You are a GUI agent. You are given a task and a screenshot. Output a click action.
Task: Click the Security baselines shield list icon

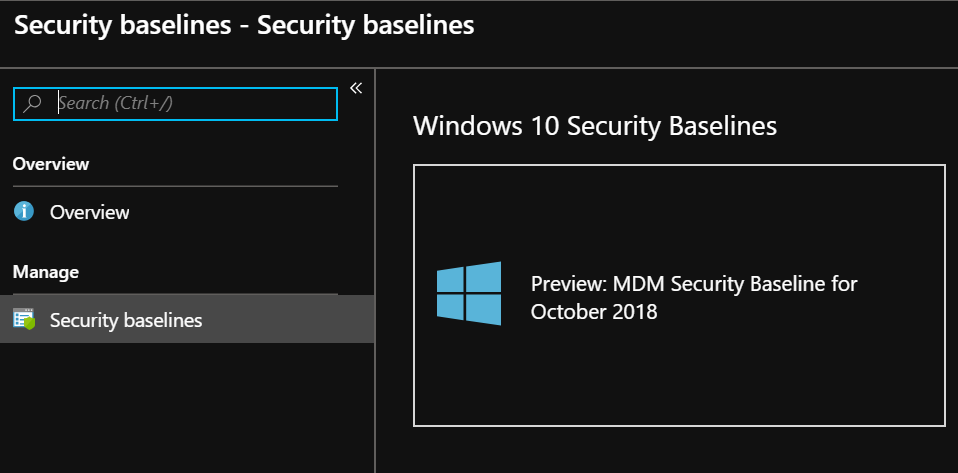click(x=24, y=320)
